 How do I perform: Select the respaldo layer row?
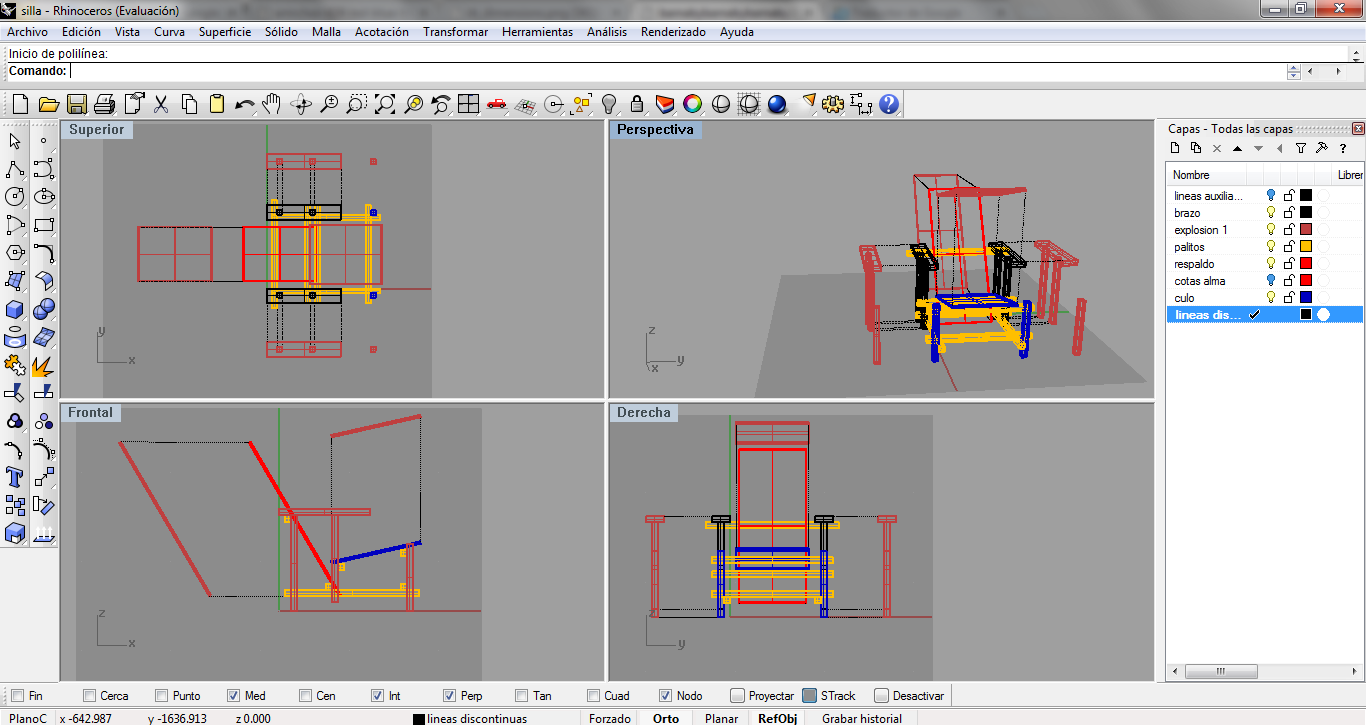pyautogui.click(x=1265, y=264)
